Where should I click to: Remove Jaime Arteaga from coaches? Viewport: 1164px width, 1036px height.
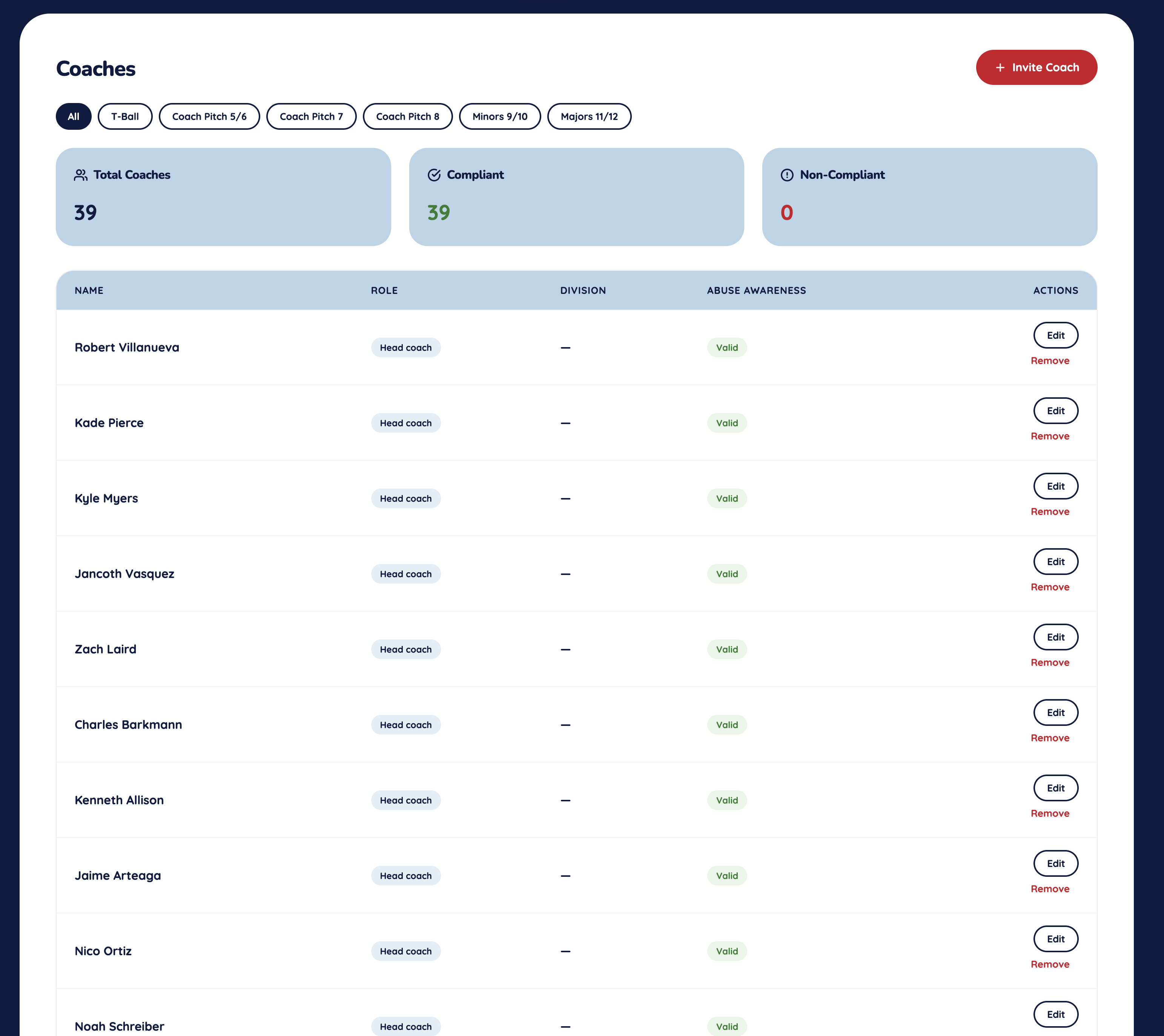1050,889
